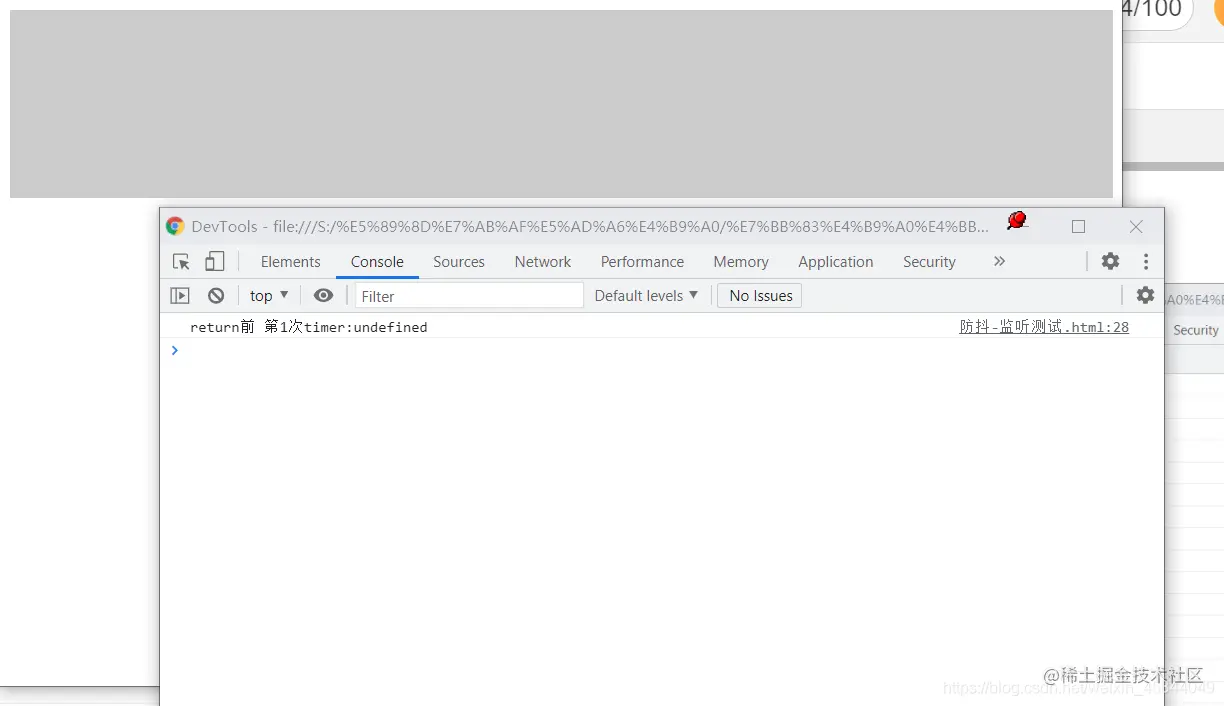Open the top JavaScript context dropdown
This screenshot has height=706, width=1224.
269,296
